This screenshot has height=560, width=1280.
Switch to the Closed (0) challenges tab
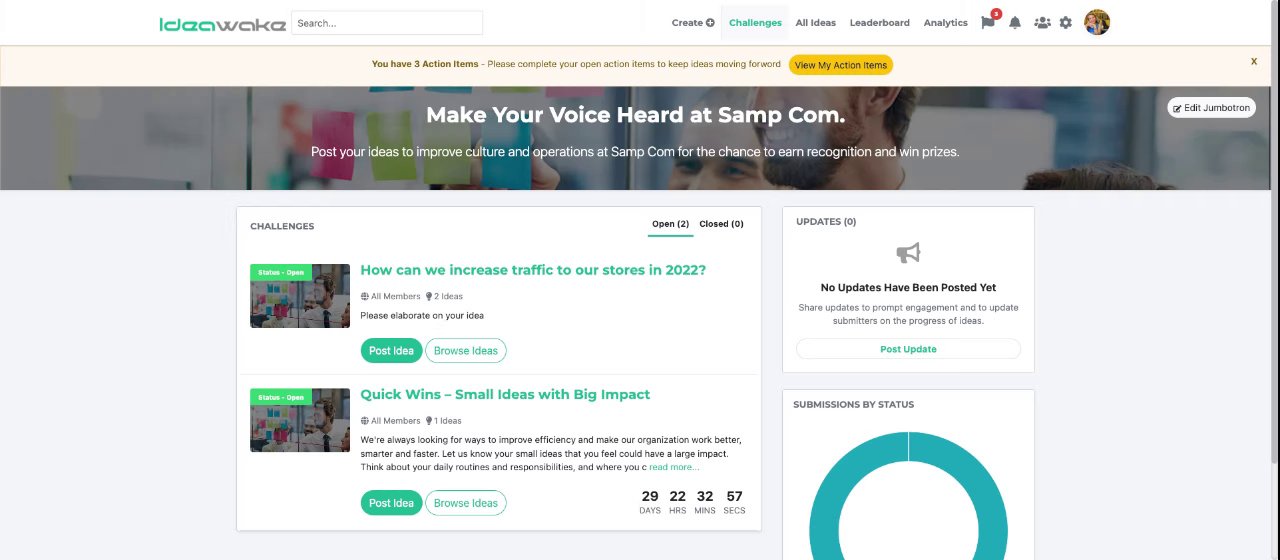tap(721, 224)
